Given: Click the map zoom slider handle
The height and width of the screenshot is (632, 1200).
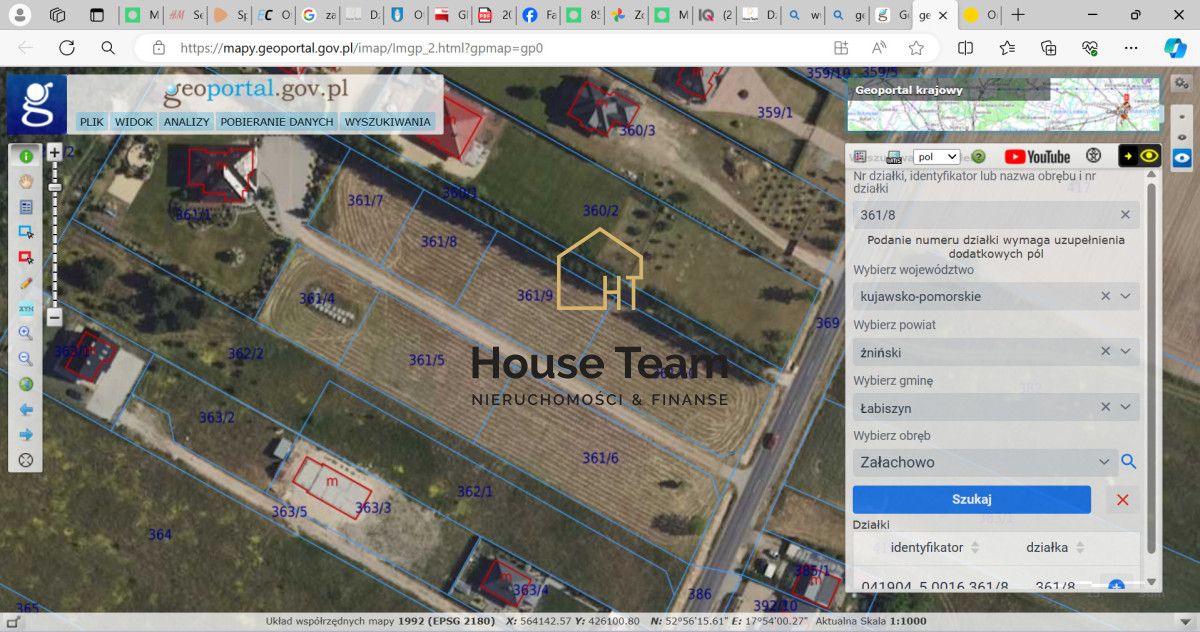Looking at the screenshot, I should 54,187.
